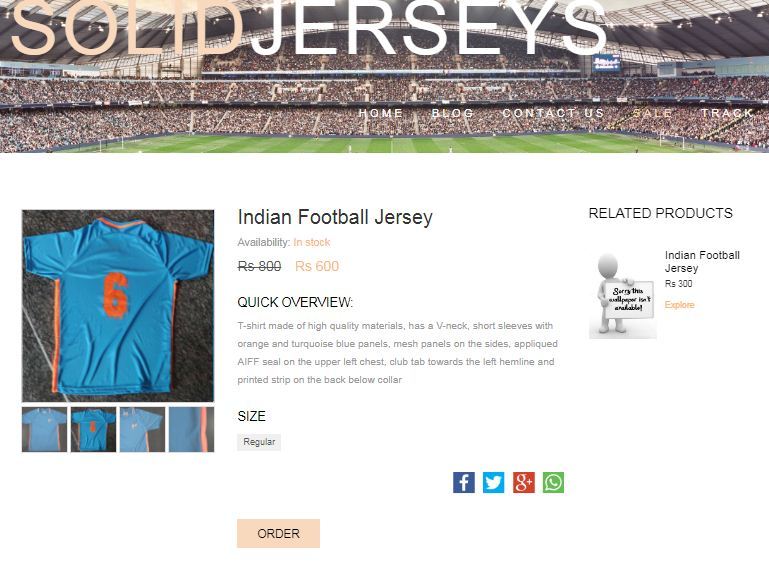This screenshot has width=769, height=577.
Task: Click the main jersey product image
Action: [118, 306]
